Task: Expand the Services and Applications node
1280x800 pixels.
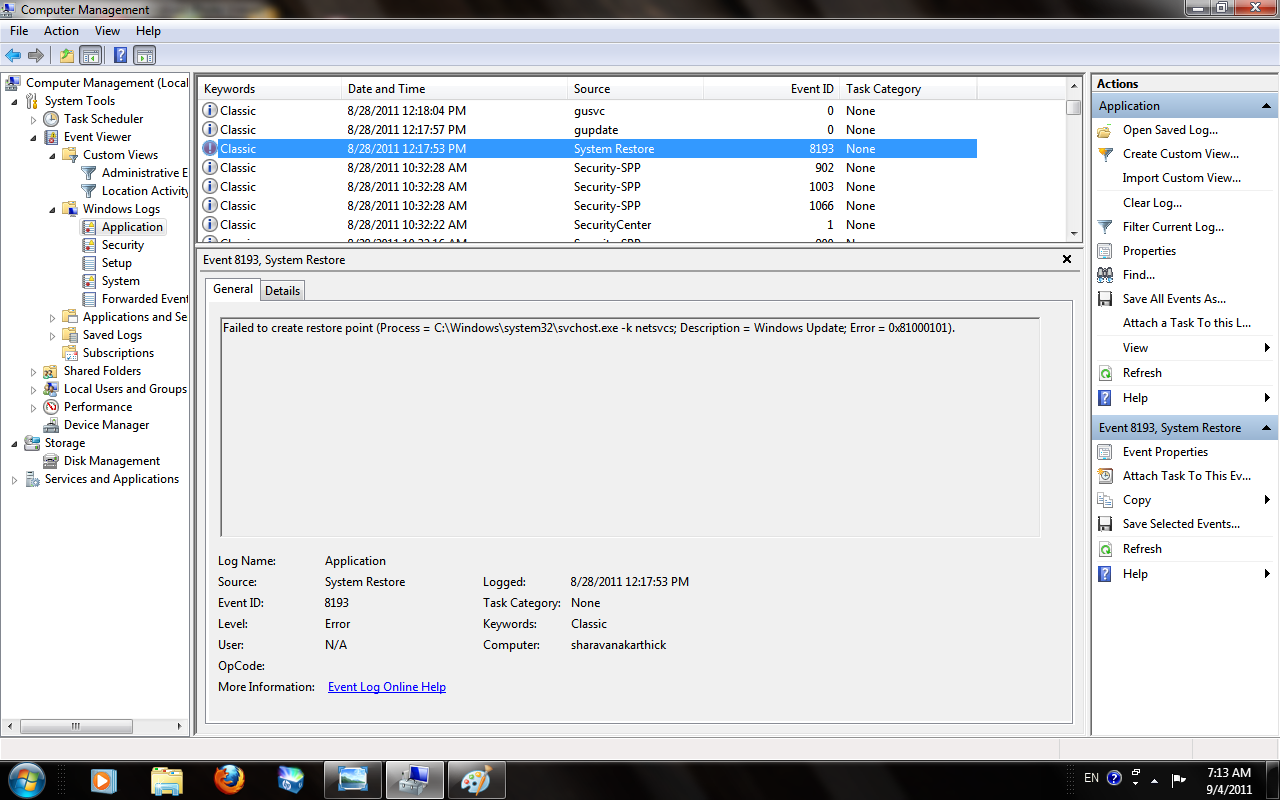Action: pyautogui.click(x=14, y=479)
